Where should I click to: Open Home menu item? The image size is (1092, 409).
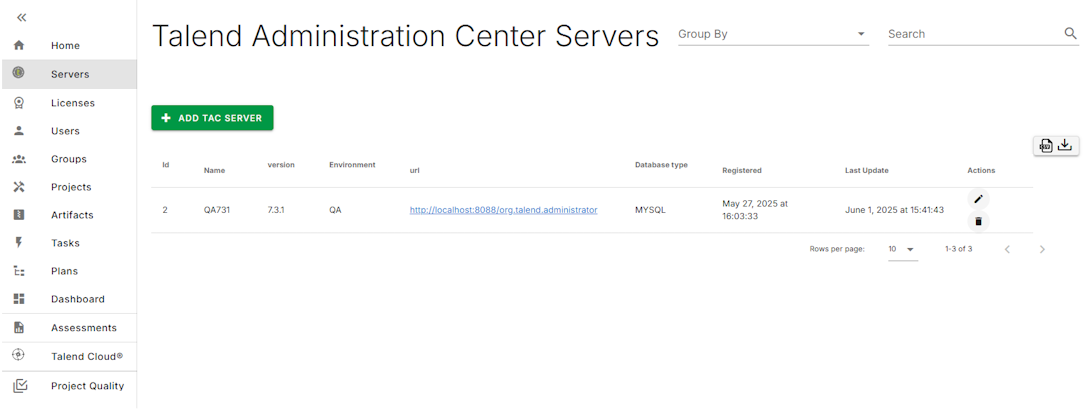pyautogui.click(x=65, y=45)
